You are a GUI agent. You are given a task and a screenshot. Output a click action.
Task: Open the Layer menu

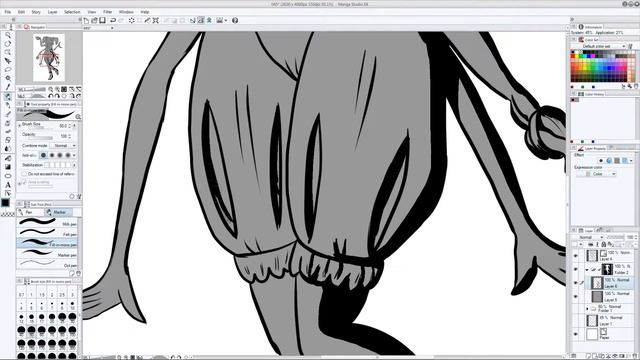click(x=52, y=12)
